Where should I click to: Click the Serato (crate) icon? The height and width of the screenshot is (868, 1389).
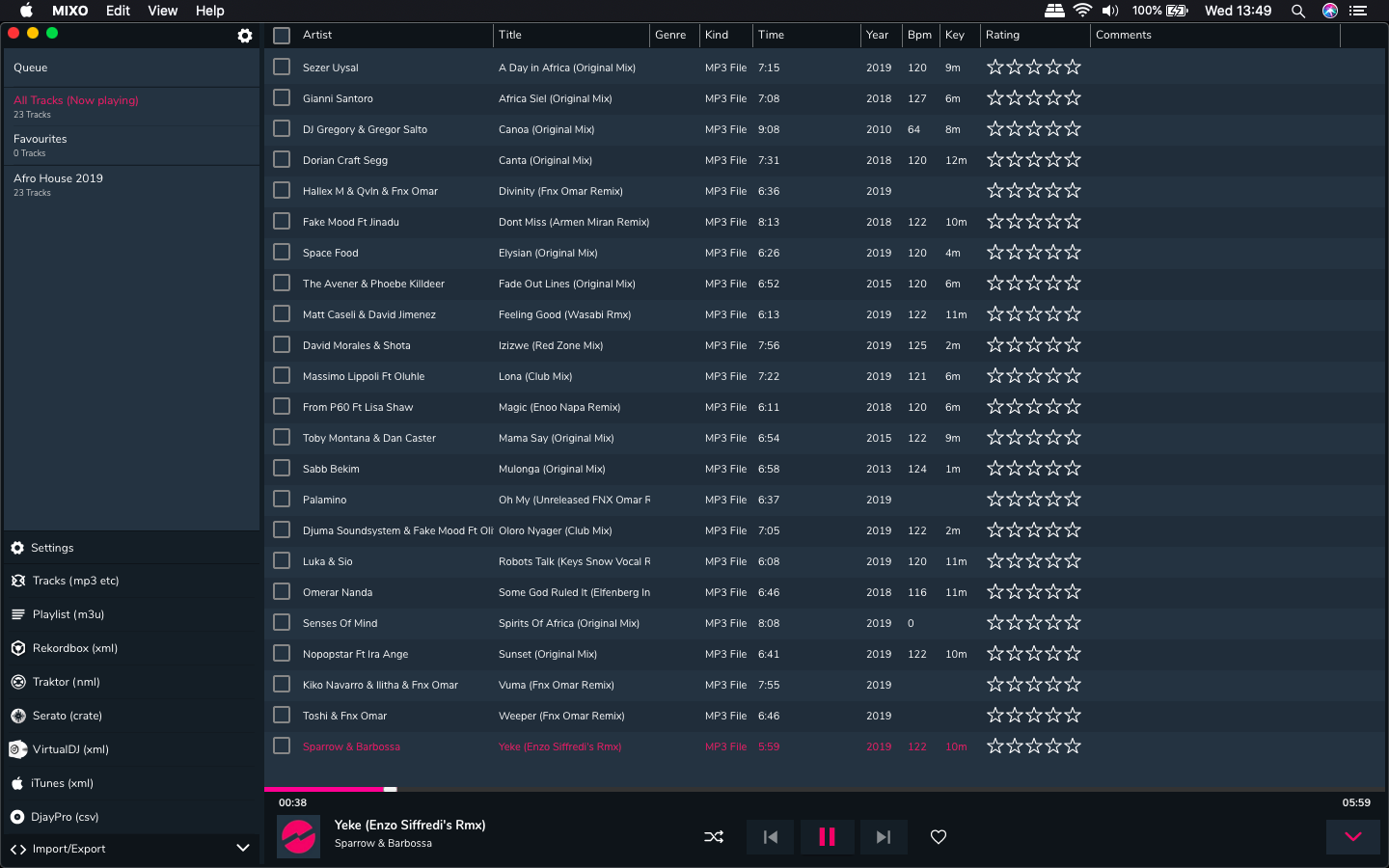18,716
